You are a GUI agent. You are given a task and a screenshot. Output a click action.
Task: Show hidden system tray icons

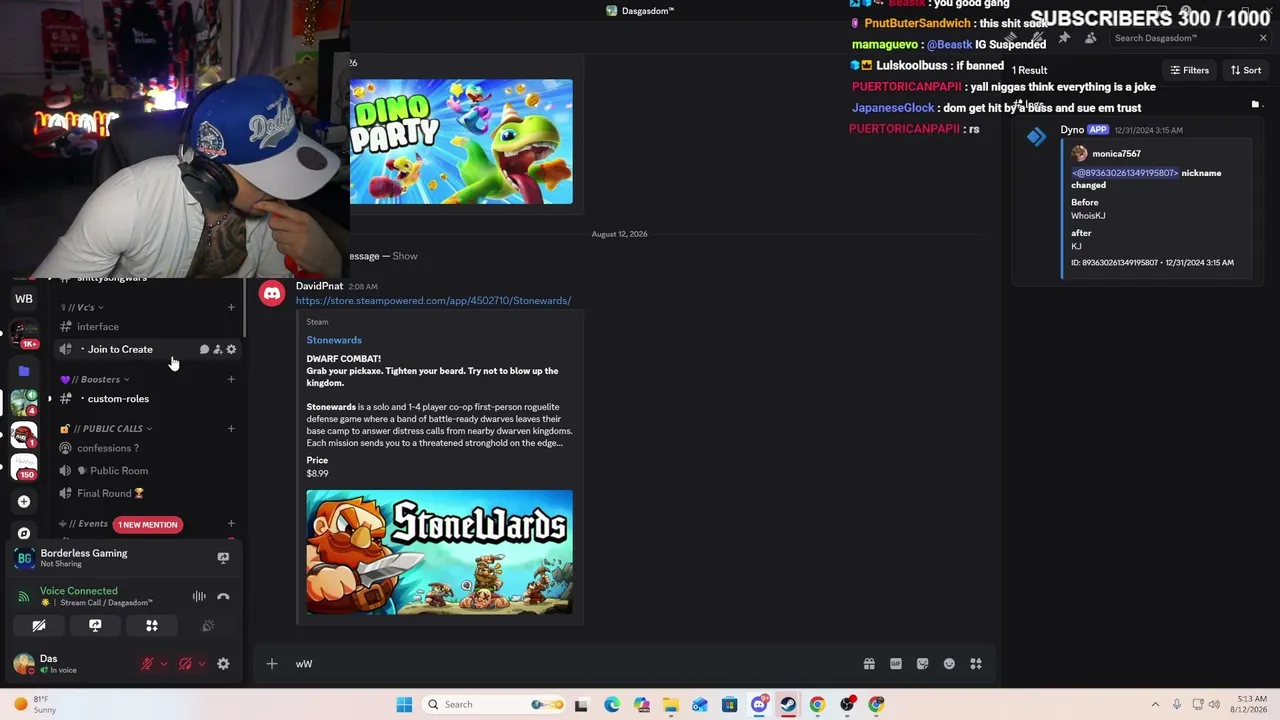point(1155,704)
